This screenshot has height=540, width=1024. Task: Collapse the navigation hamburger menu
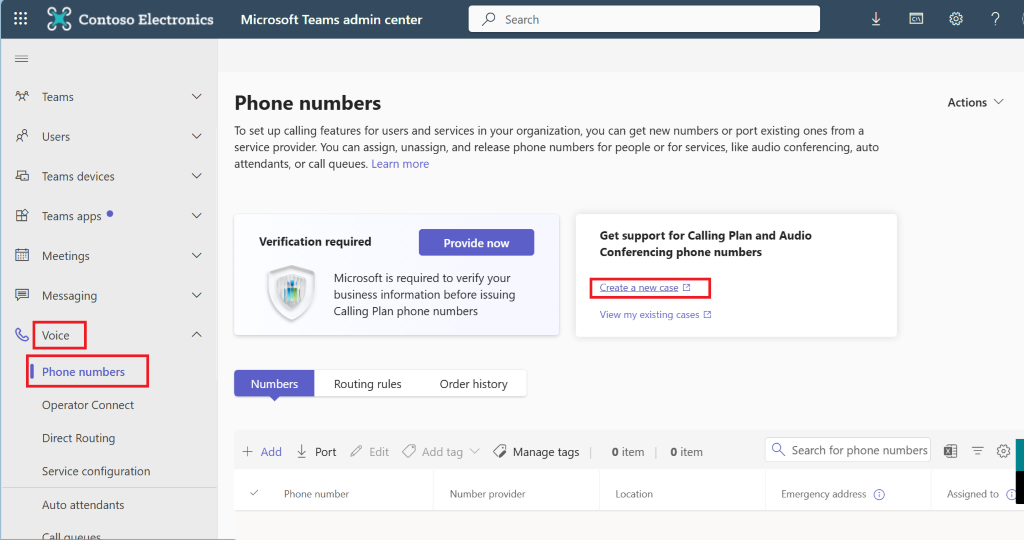coord(22,59)
